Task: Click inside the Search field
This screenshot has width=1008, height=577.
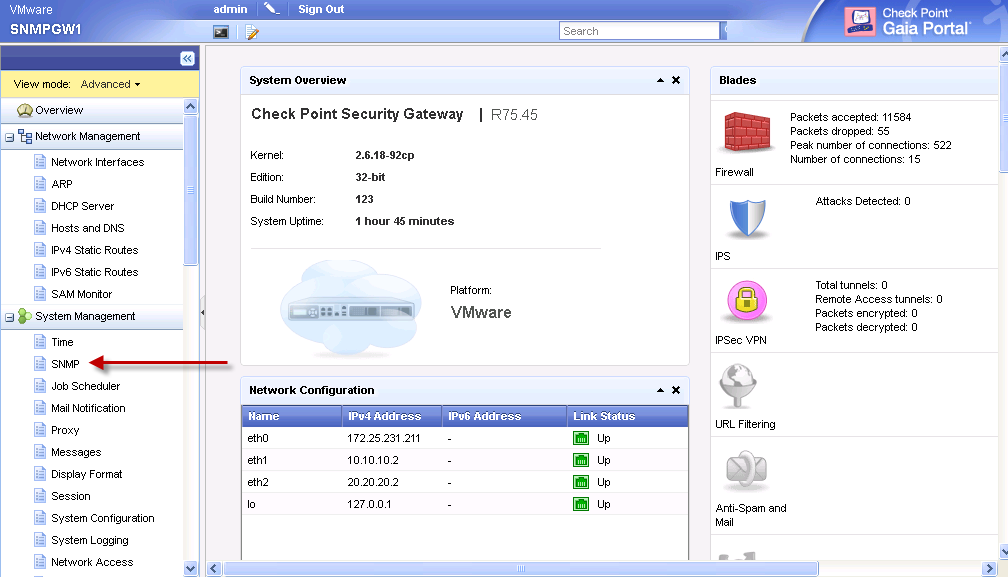Action: (639, 31)
